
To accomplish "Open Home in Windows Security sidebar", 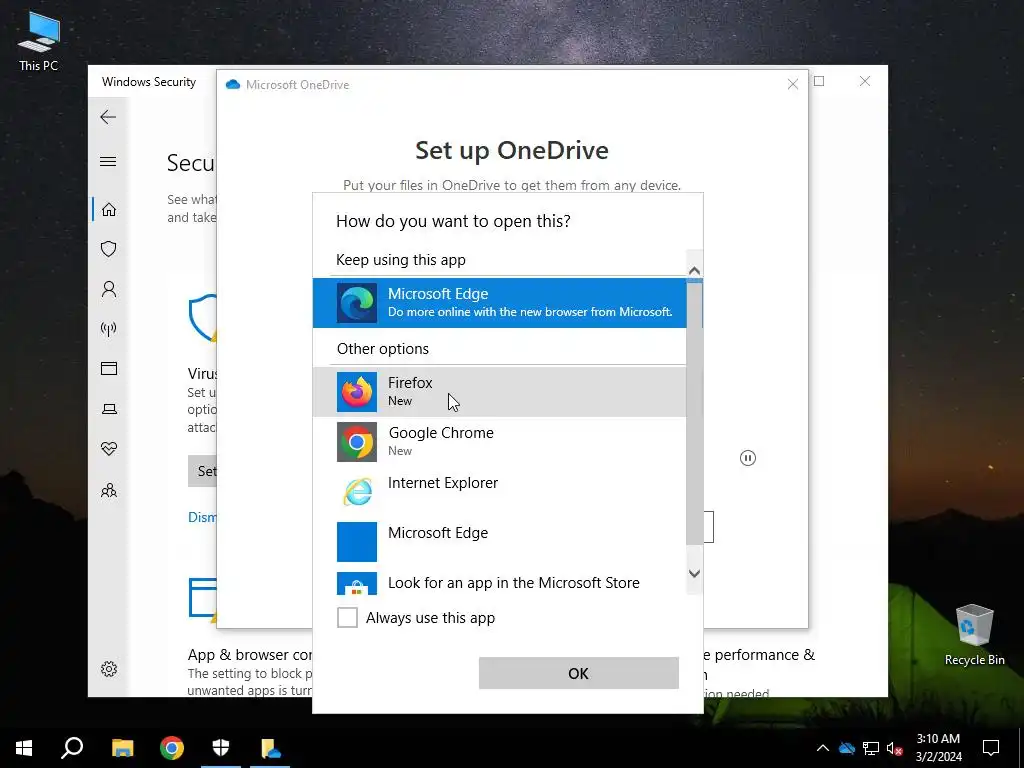I will click(x=109, y=210).
